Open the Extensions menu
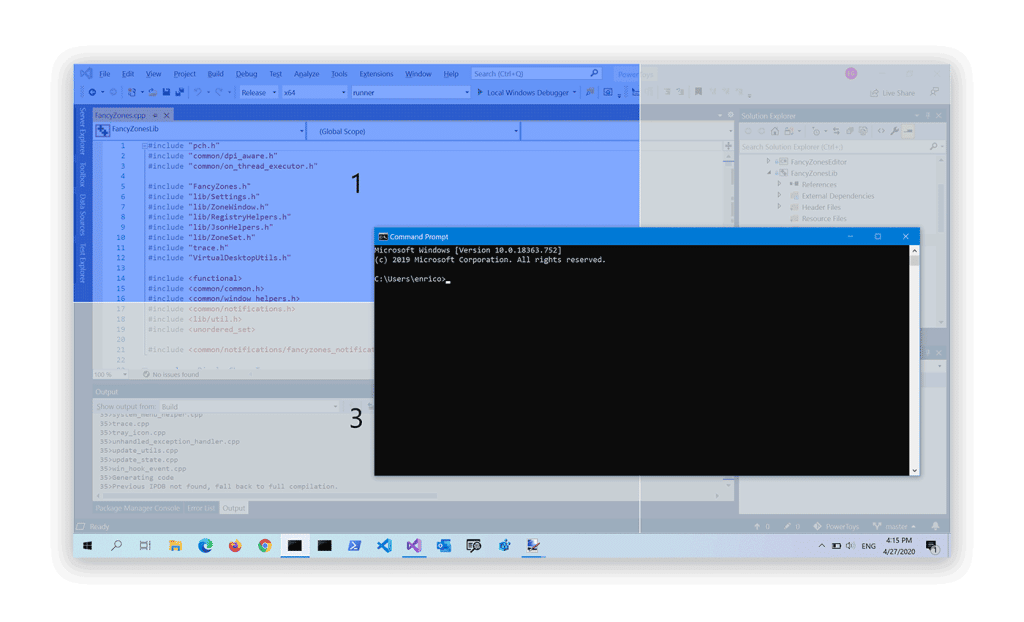Image resolution: width=1024 pixels, height=622 pixels. coord(376,74)
